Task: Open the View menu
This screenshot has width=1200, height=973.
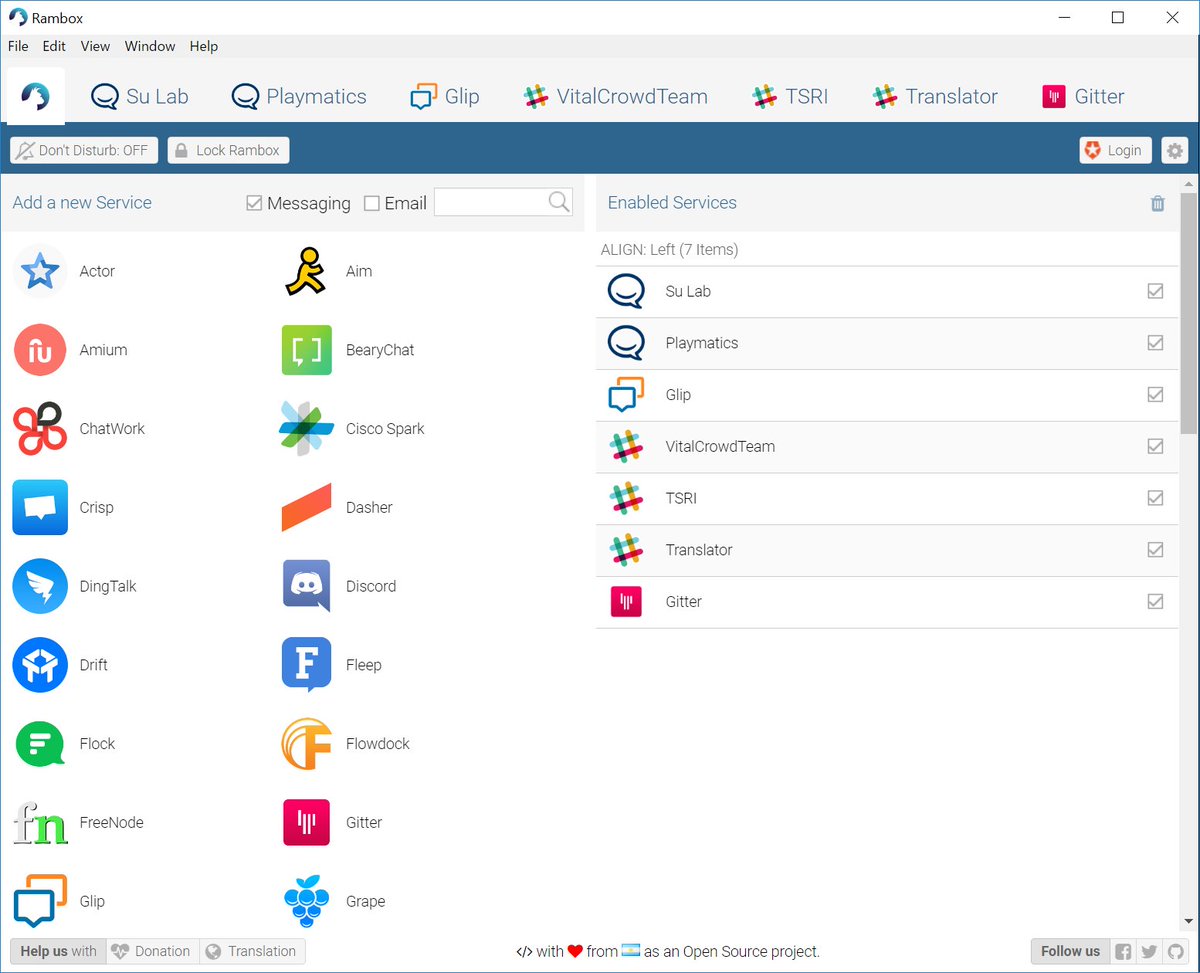Action: point(95,46)
